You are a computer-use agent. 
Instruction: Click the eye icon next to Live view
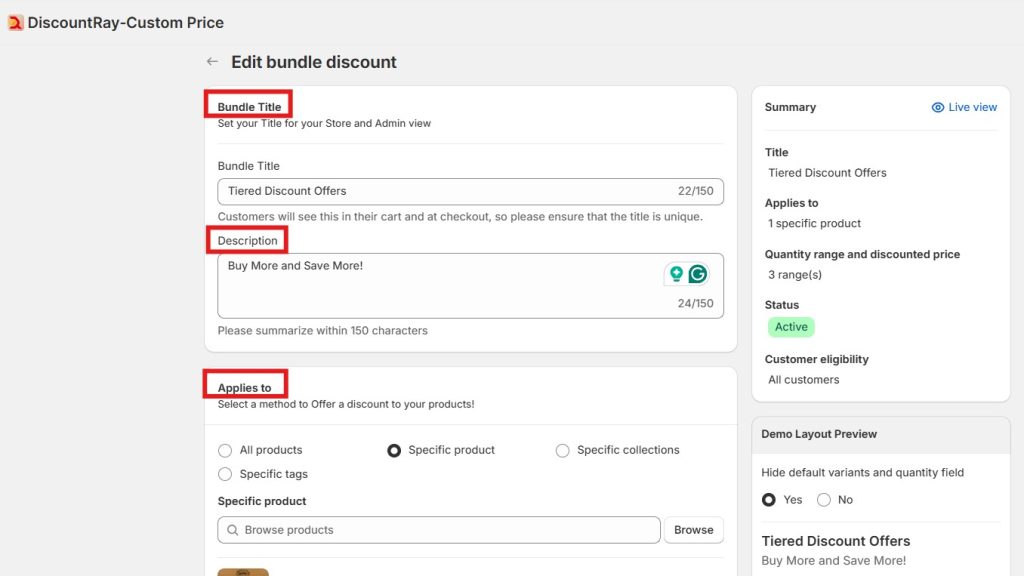coord(937,107)
